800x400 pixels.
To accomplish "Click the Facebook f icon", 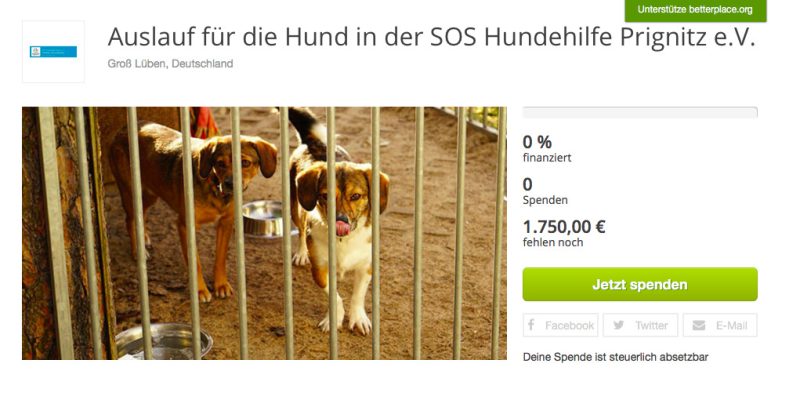I will click(531, 325).
